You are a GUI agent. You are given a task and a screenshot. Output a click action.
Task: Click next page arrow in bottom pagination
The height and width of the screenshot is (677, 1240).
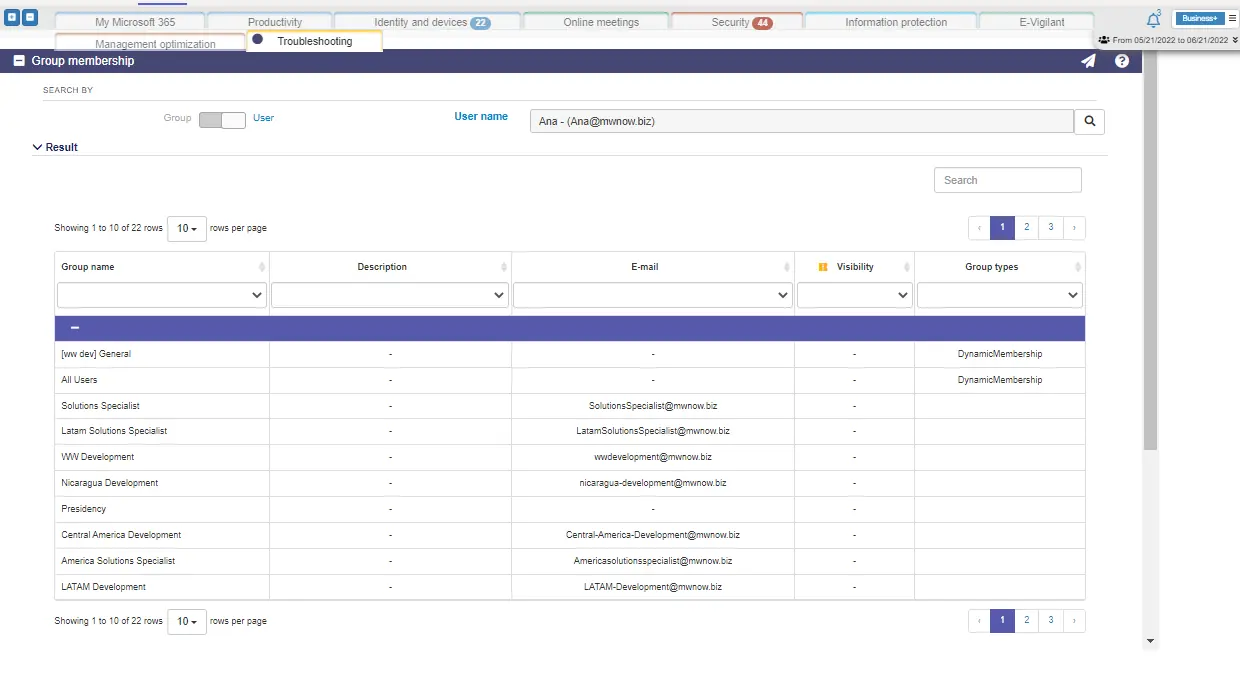1074,621
